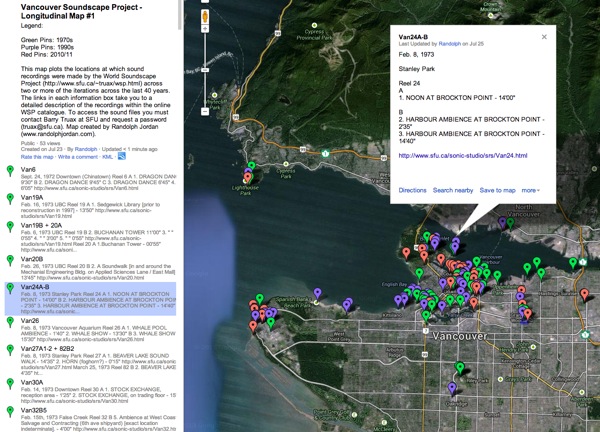600x432 pixels.
Task: Select the Van27A1-2 + 82B2 entry title
Action: pos(47,349)
